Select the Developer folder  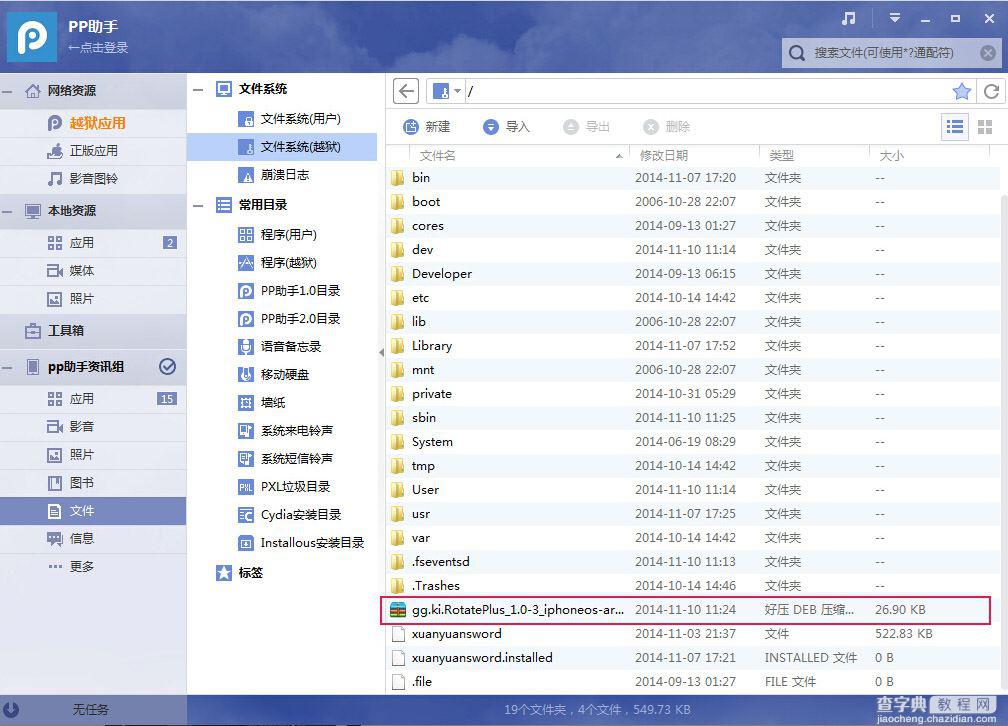[x=693, y=274]
